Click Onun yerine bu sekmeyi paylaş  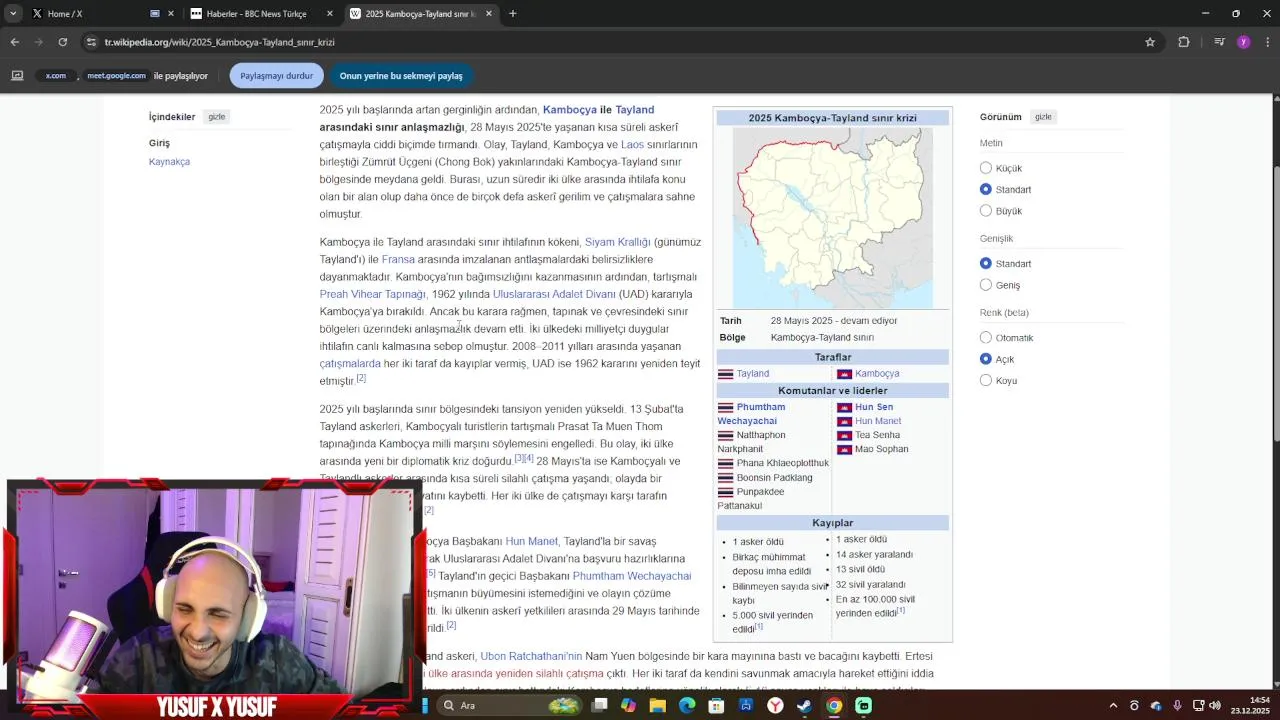[x=401, y=76]
